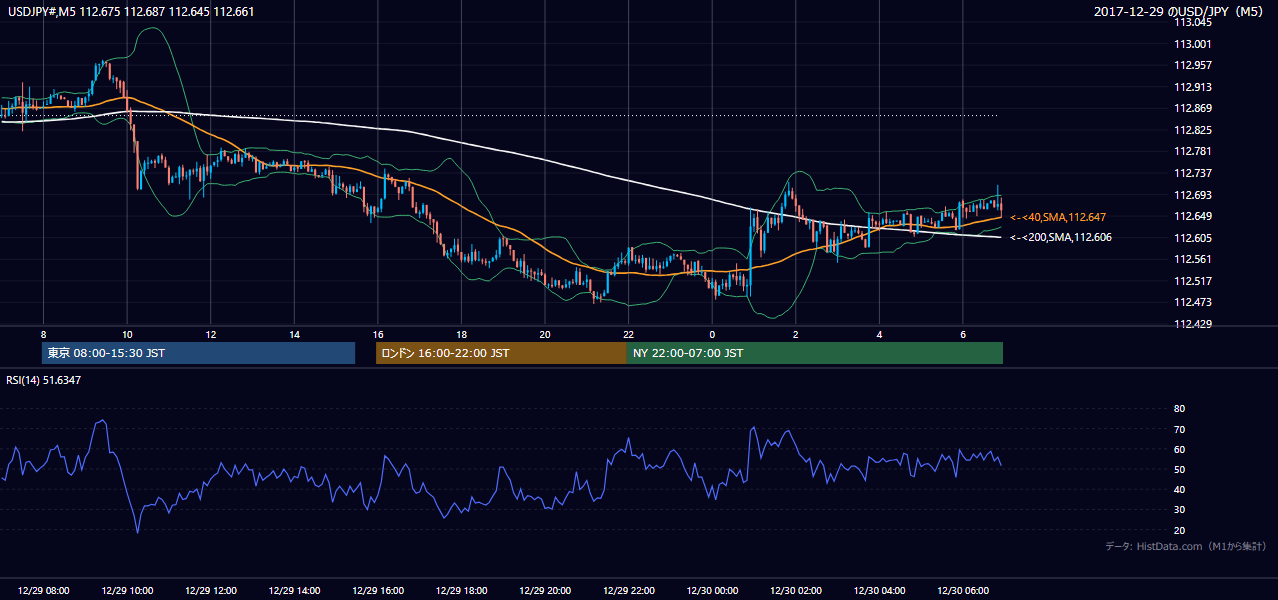Click price axis value 112.517
This screenshot has width=1278, height=600.
(1192, 281)
